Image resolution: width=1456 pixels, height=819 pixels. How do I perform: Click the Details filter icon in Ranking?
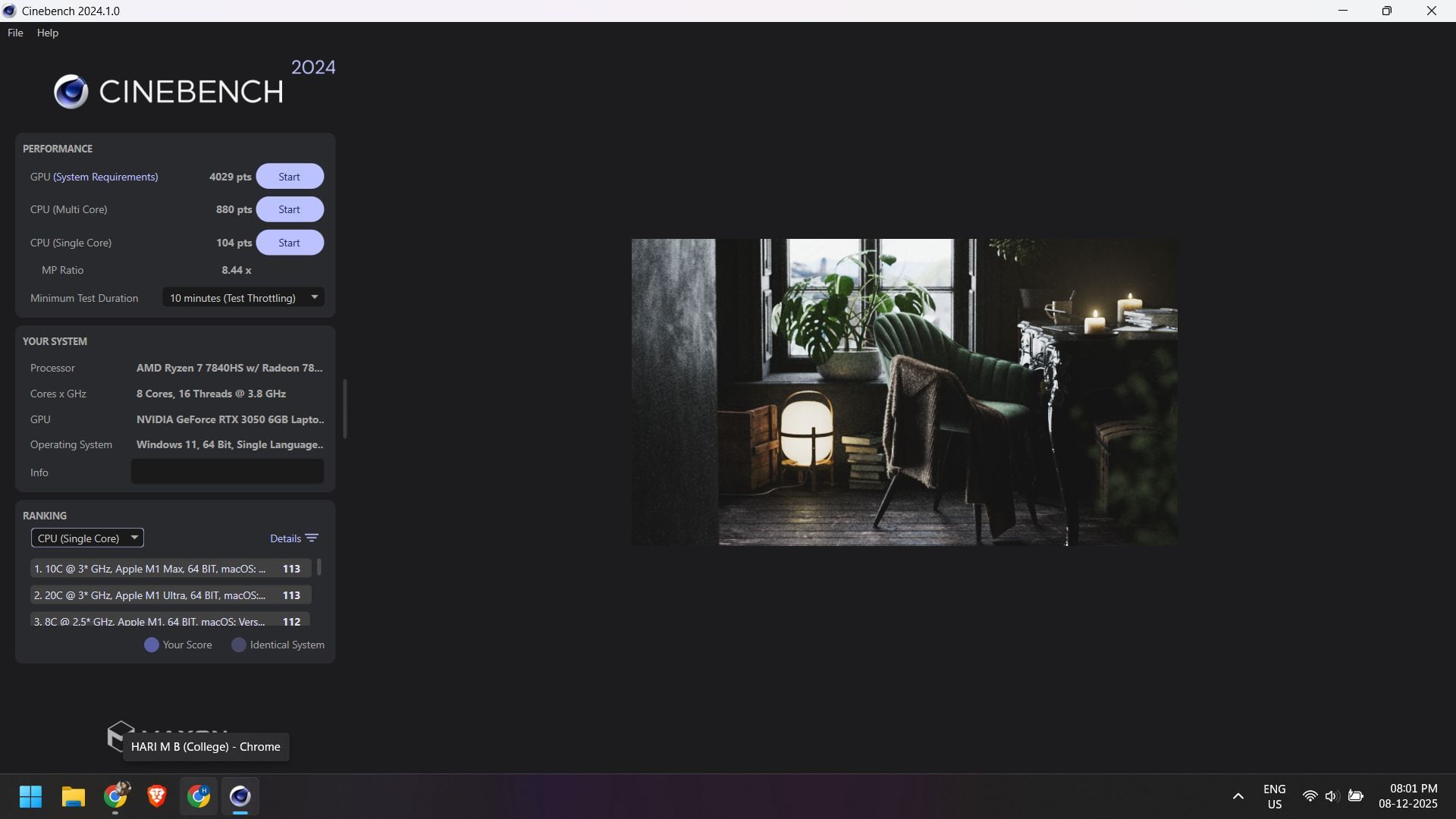click(312, 538)
